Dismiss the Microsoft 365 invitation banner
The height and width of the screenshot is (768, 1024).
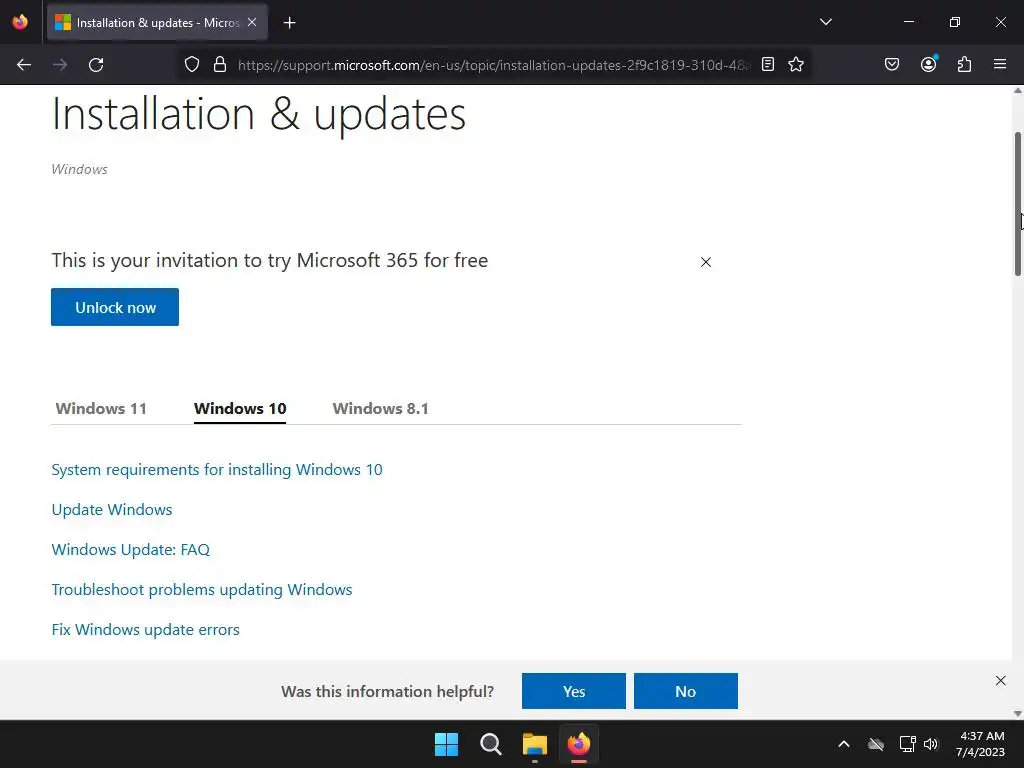[706, 262]
